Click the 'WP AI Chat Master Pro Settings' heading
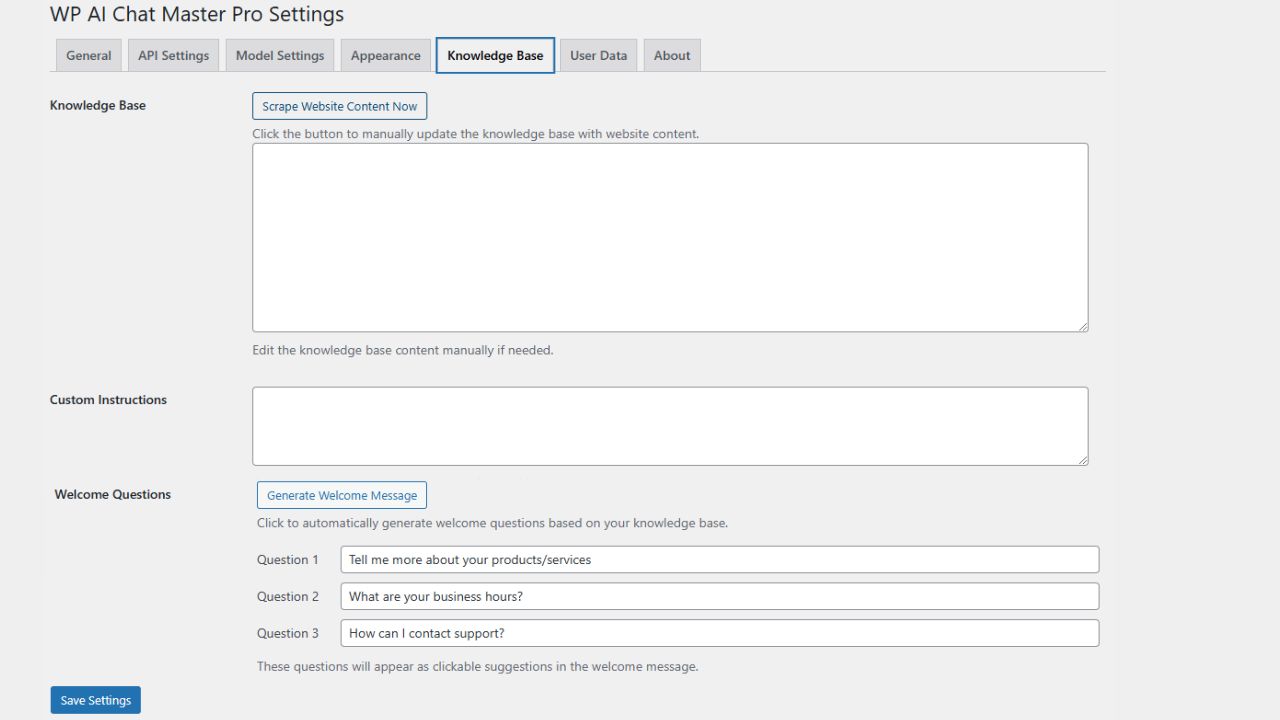 click(197, 14)
